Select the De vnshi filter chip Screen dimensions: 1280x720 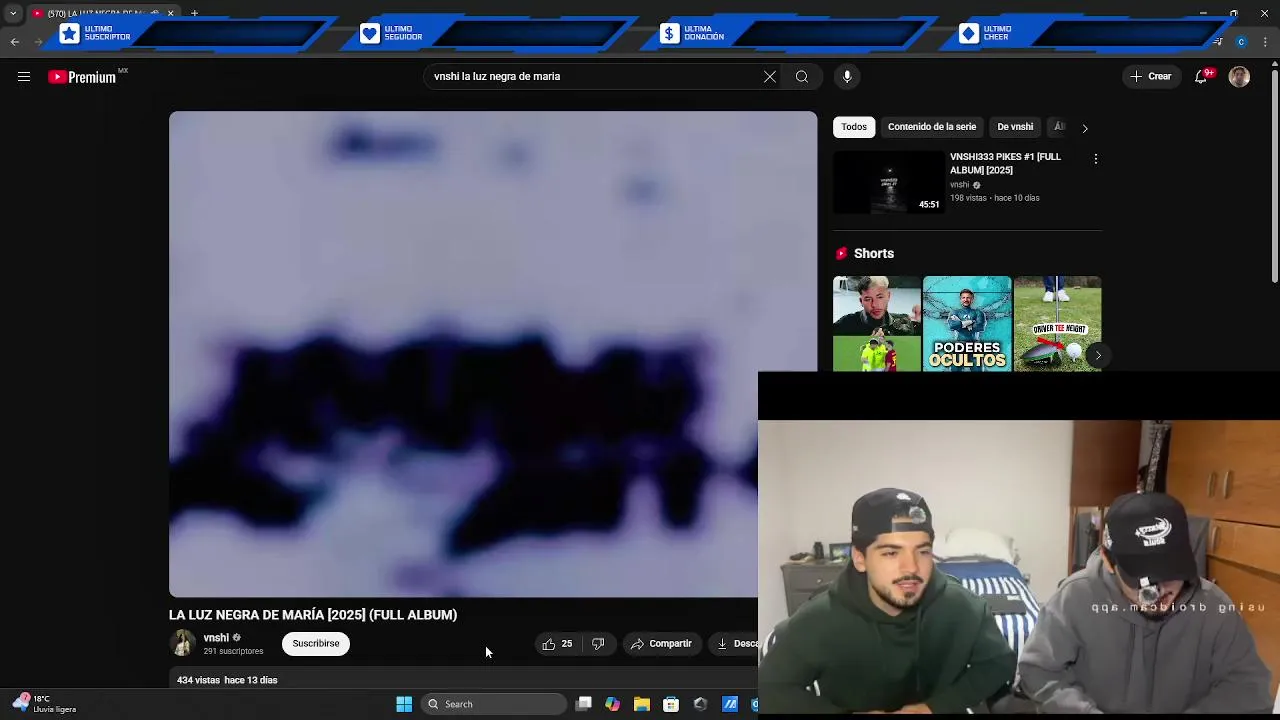pyautogui.click(x=1015, y=127)
